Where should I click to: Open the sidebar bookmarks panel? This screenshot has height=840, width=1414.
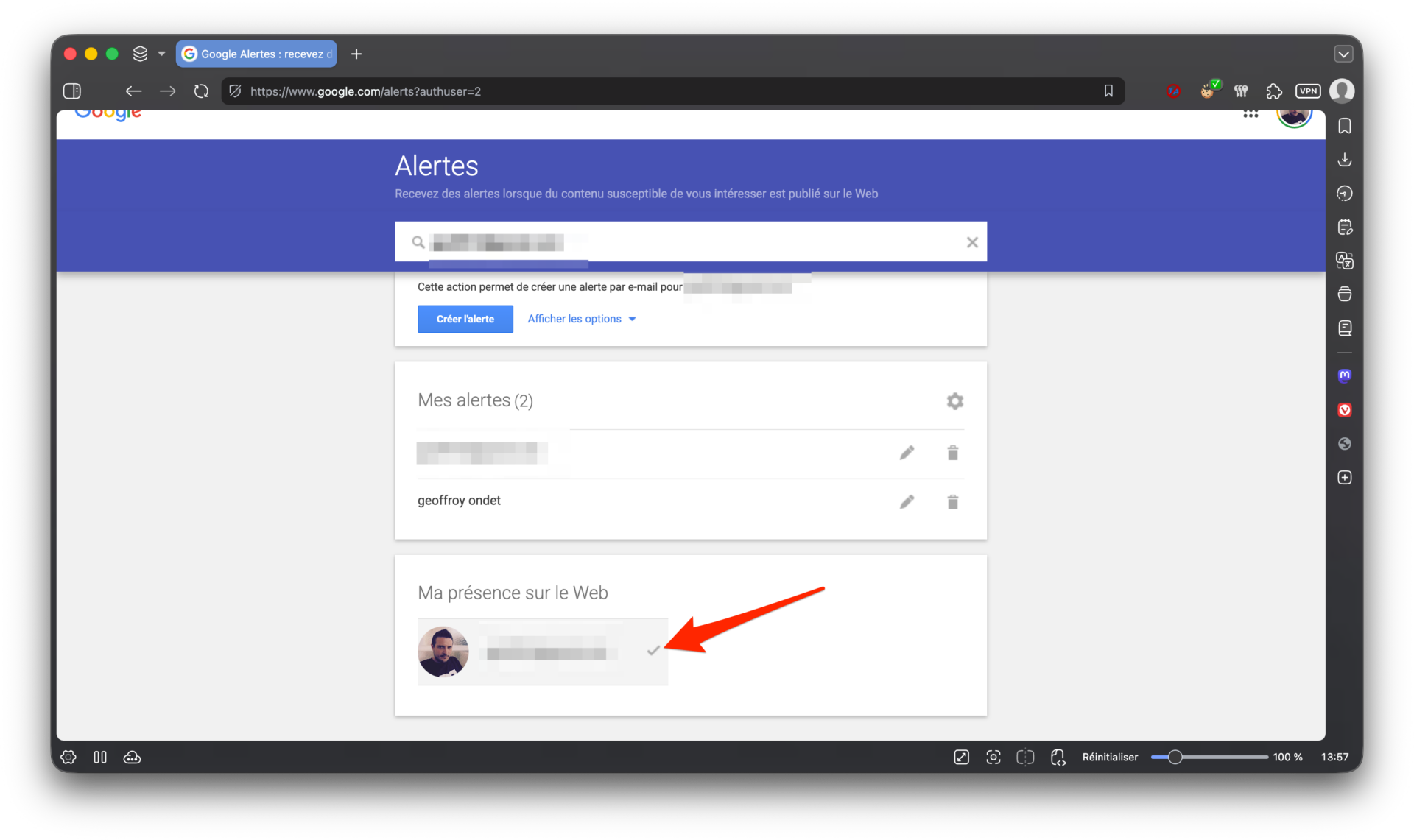click(x=1345, y=126)
